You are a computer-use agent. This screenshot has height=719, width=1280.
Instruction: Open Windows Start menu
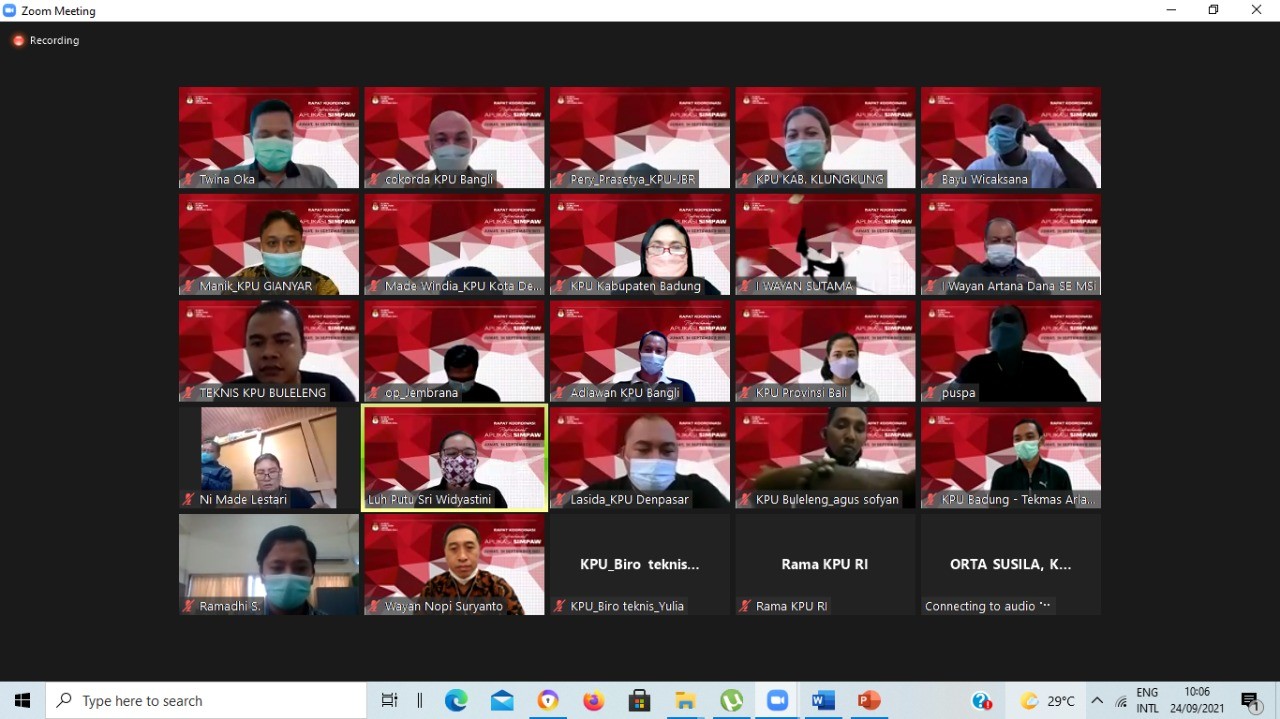tap(22, 701)
